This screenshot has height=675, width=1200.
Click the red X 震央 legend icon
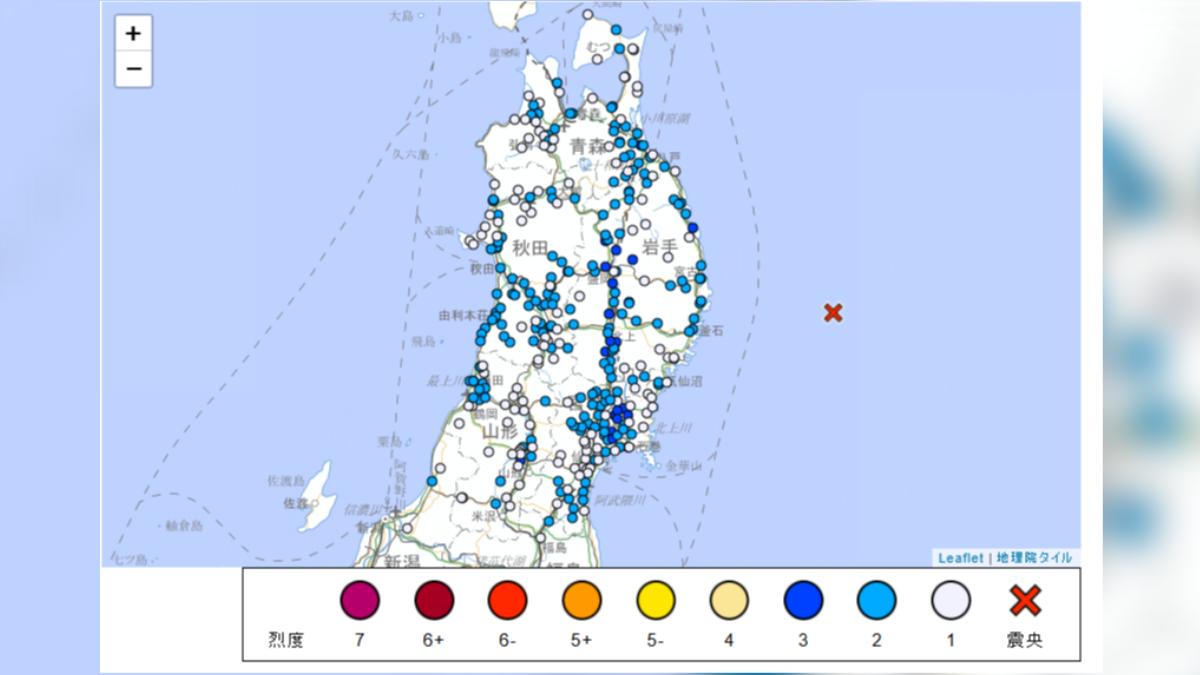(x=1025, y=600)
